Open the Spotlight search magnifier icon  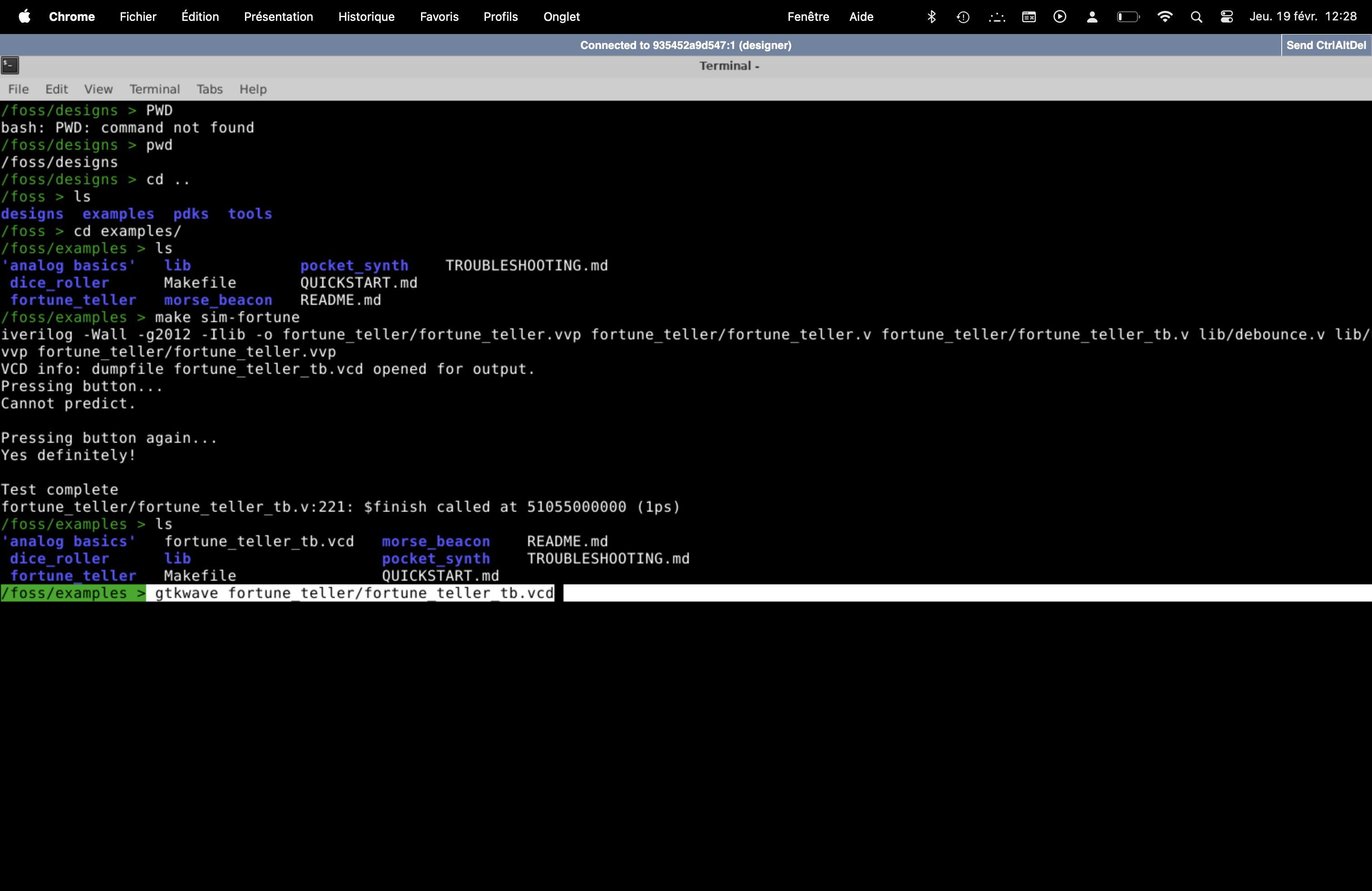tap(1196, 17)
